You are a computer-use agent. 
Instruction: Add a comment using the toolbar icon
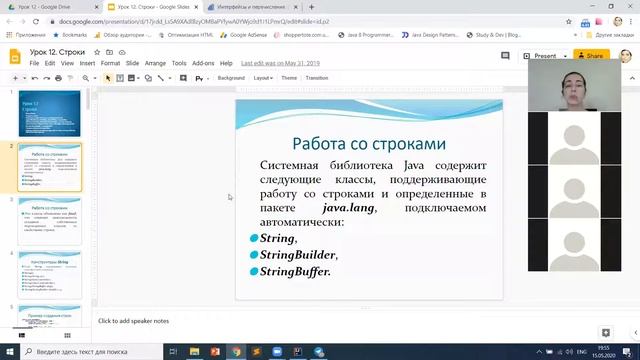[x=183, y=78]
